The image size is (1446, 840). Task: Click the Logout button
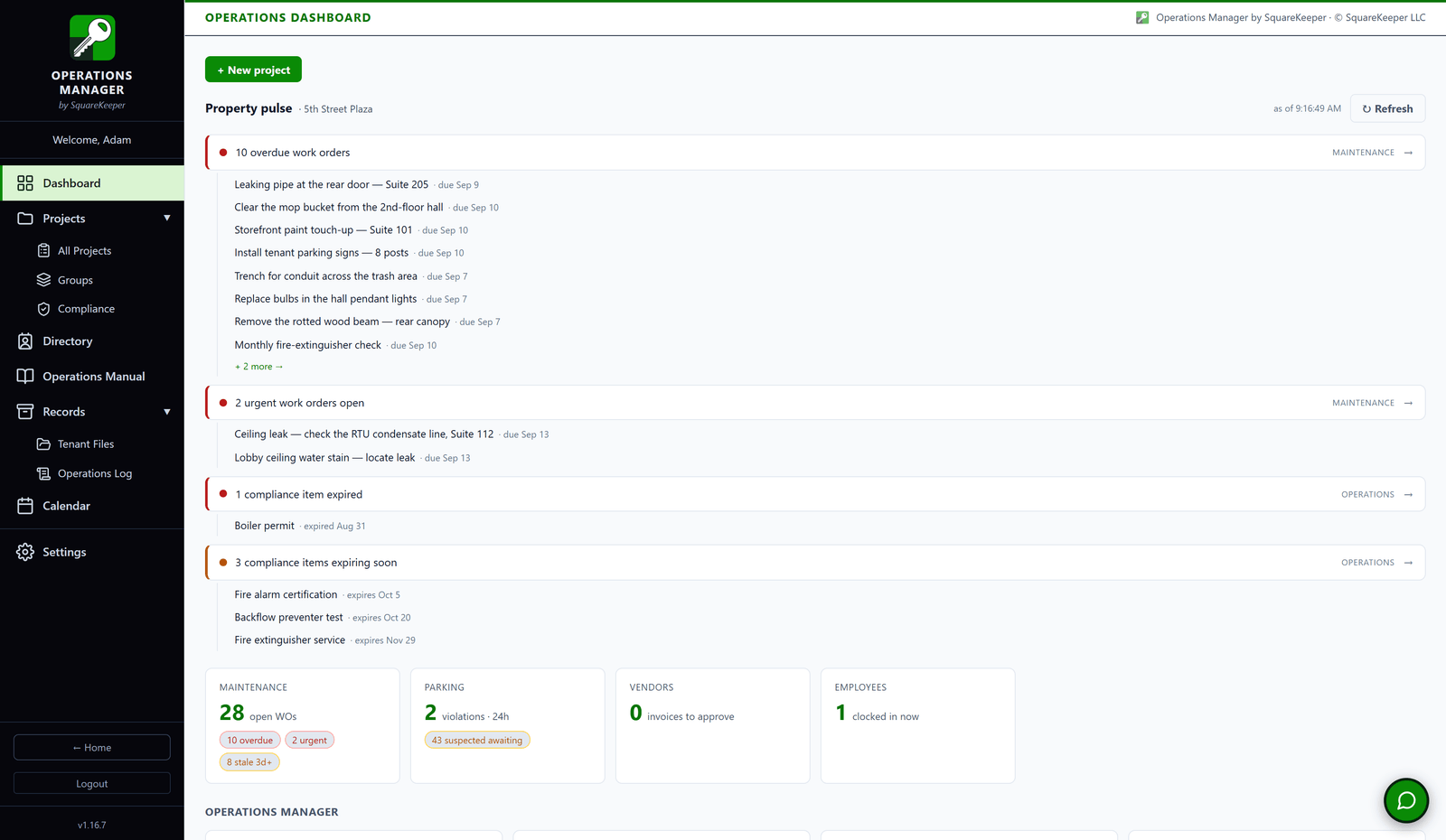coord(92,783)
